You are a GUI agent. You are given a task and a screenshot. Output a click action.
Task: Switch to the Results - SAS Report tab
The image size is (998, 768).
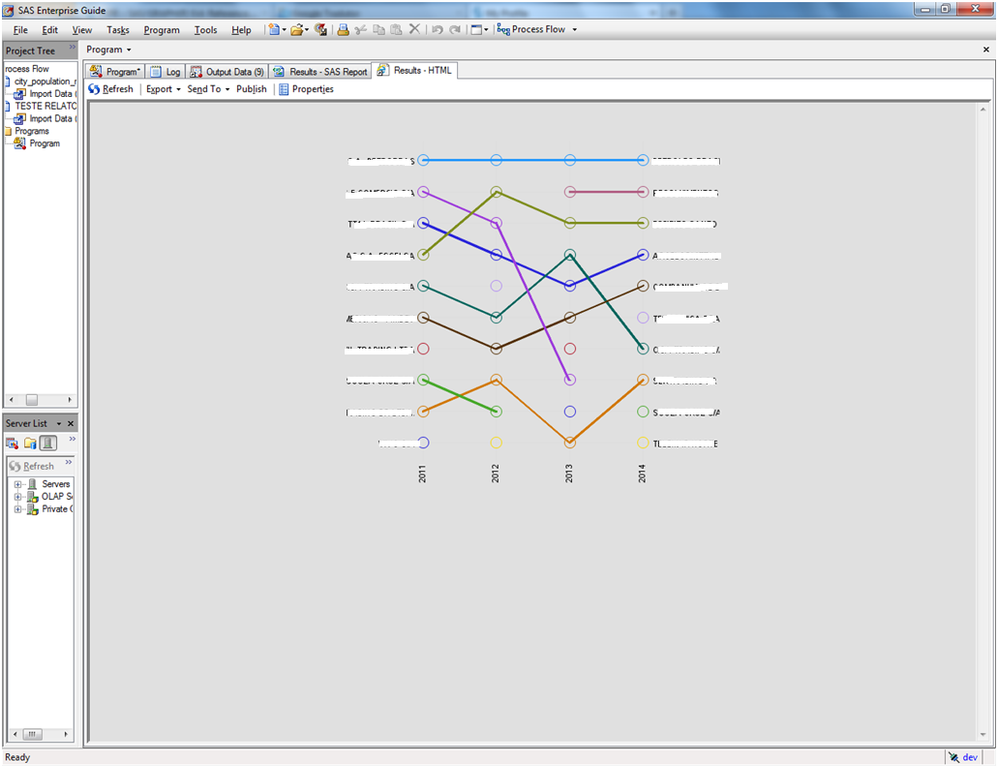(320, 71)
